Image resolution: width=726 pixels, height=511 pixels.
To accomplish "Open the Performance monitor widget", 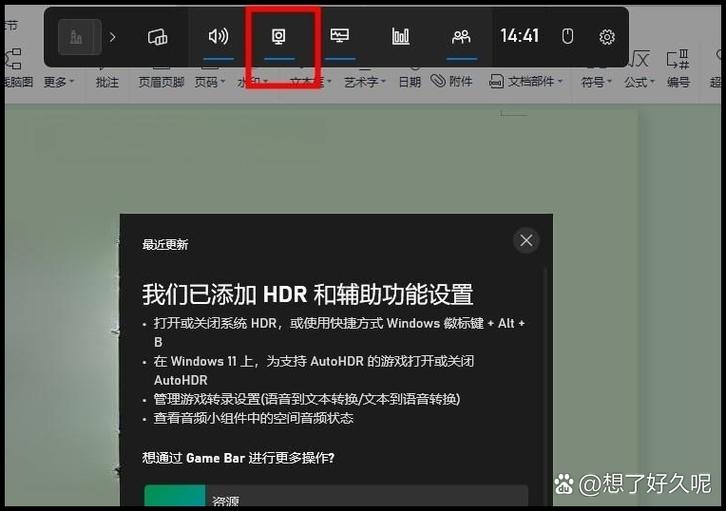I will click(340, 36).
